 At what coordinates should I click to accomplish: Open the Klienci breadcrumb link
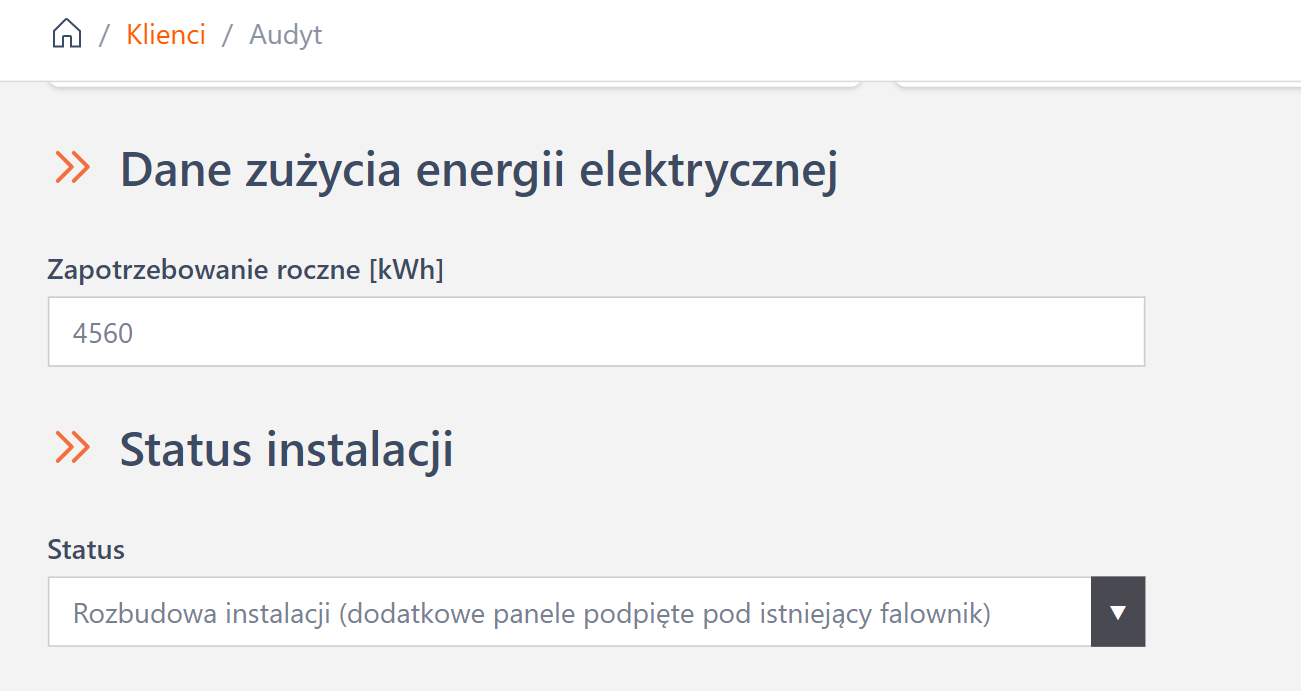[x=166, y=35]
